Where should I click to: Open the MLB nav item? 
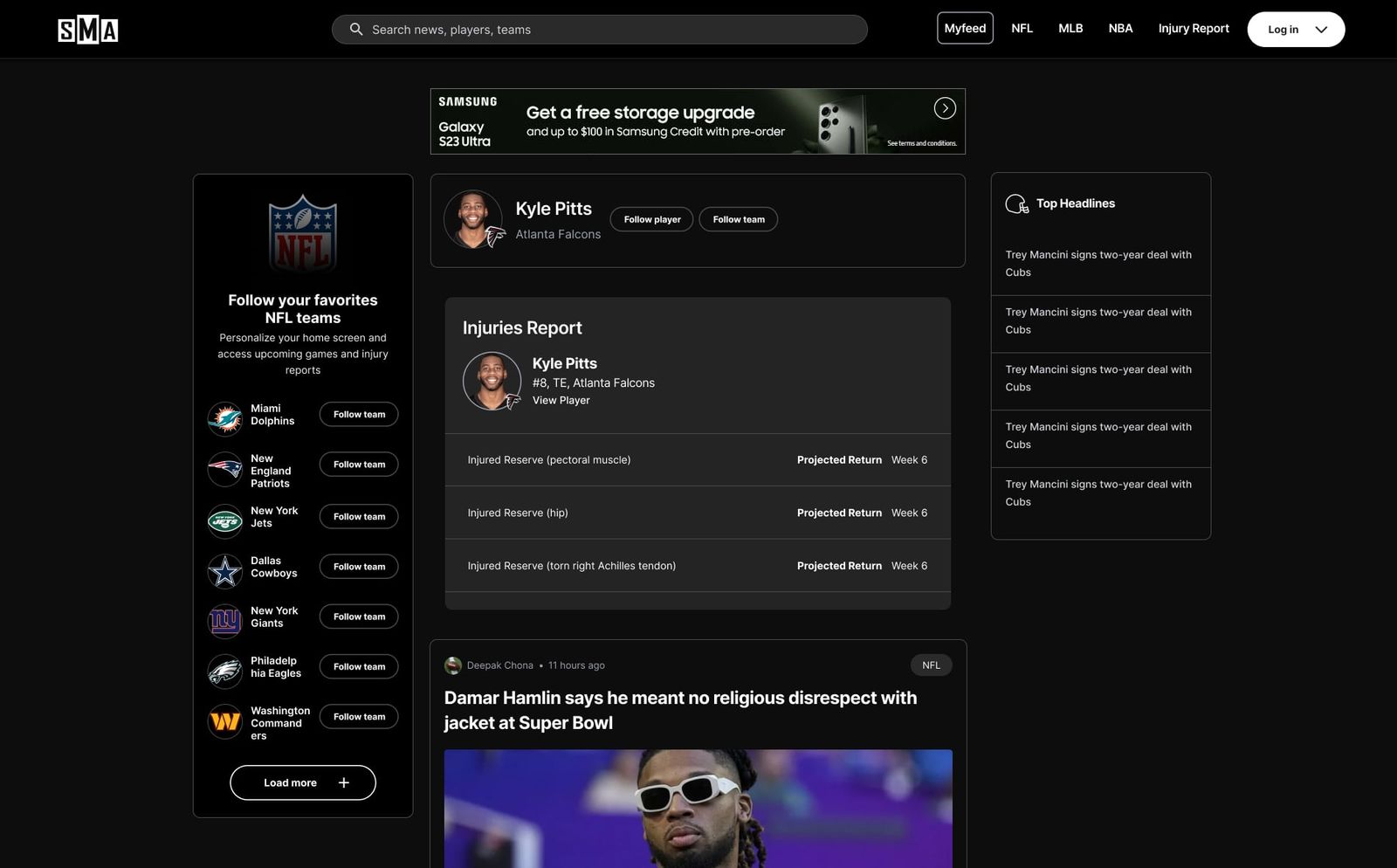[1070, 28]
